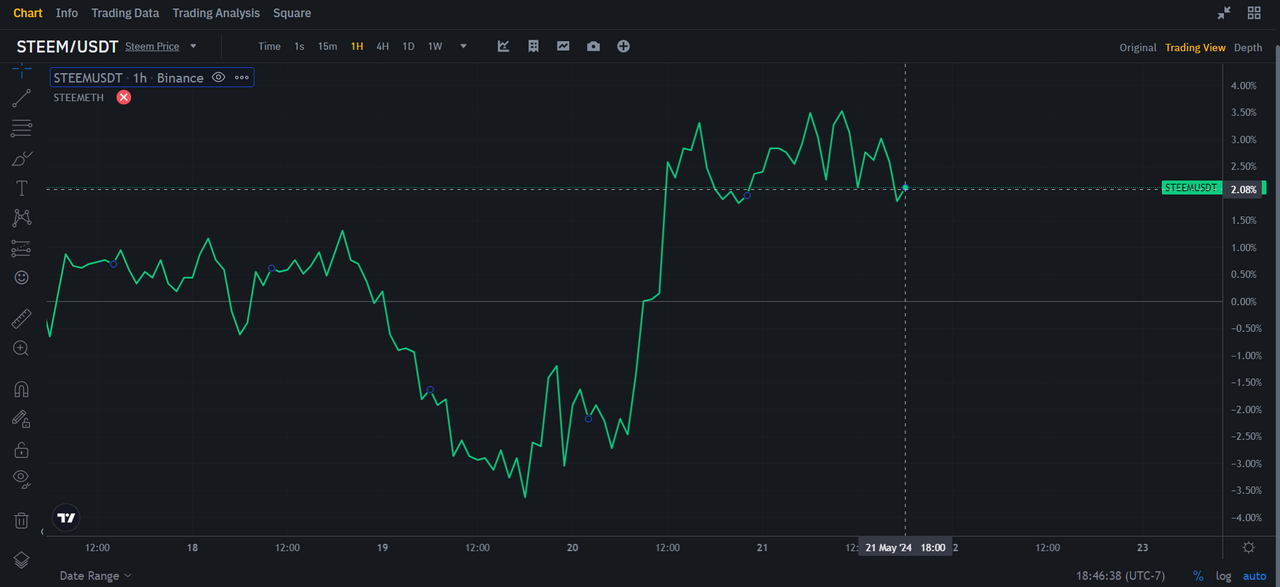Expand the pair dropdown arrow beside Steem Price
Image resolution: width=1280 pixels, height=587 pixels.
pyautogui.click(x=194, y=46)
